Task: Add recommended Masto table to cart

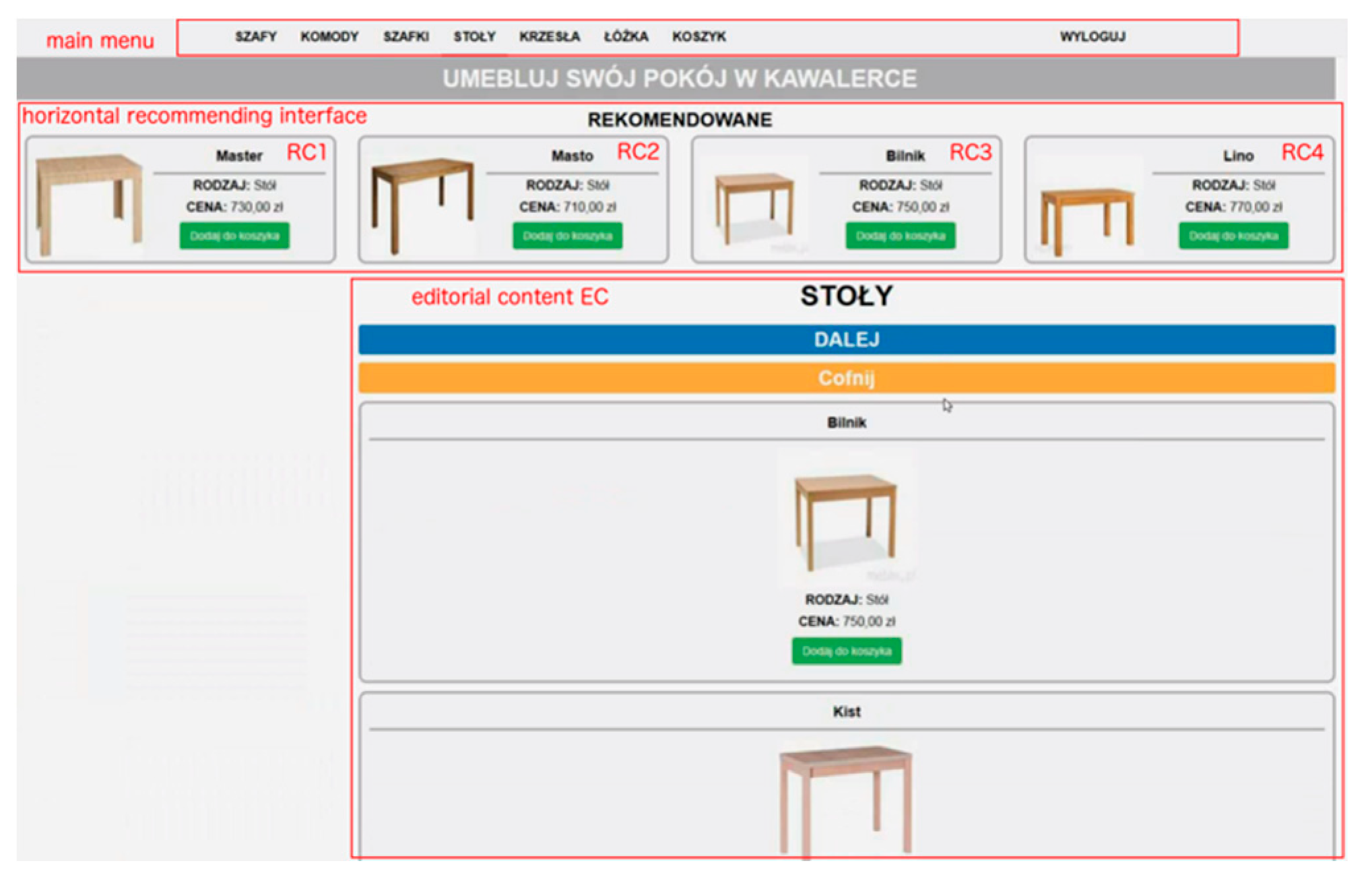Action: click(x=567, y=236)
